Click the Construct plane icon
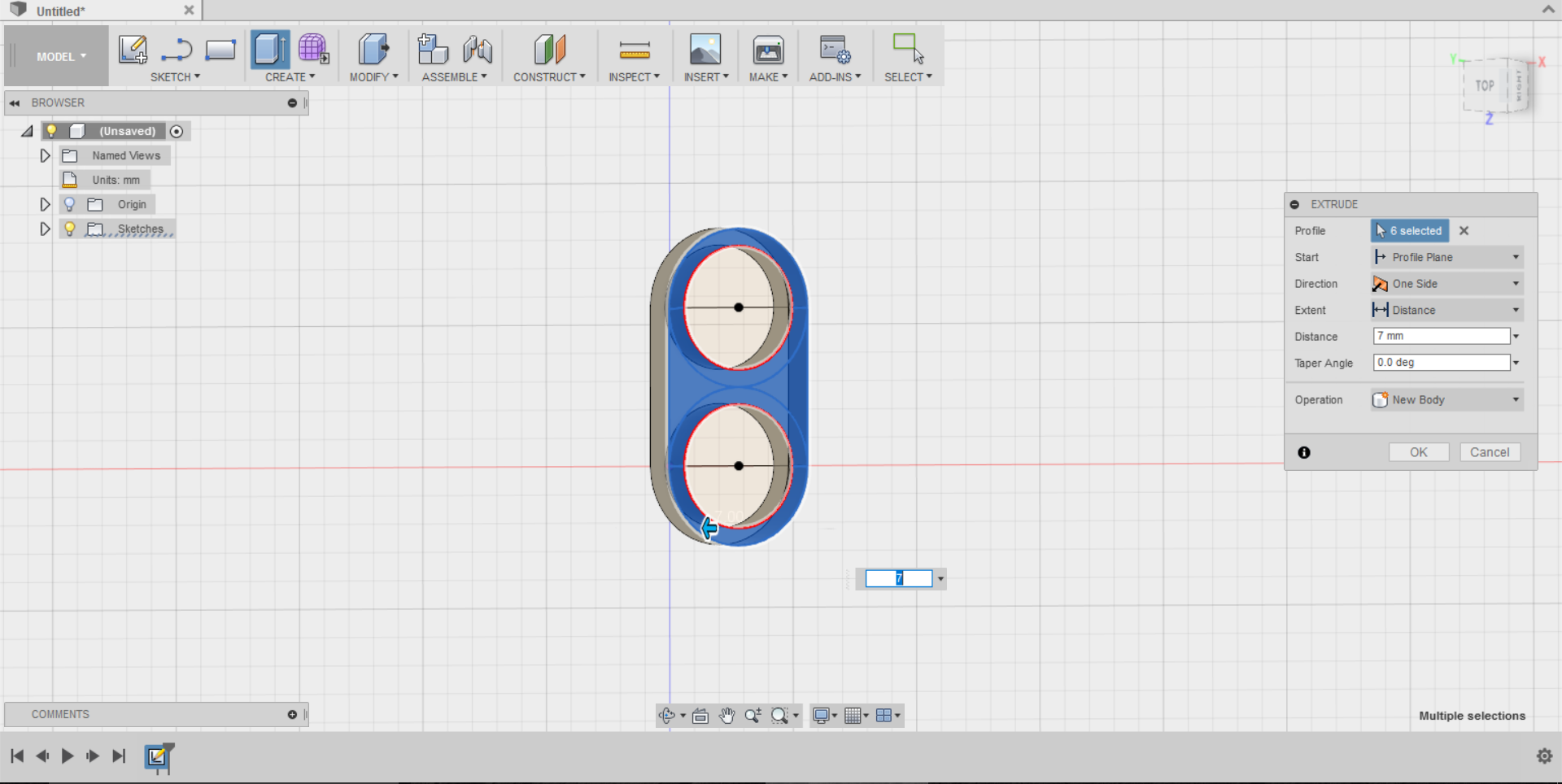 [x=550, y=49]
